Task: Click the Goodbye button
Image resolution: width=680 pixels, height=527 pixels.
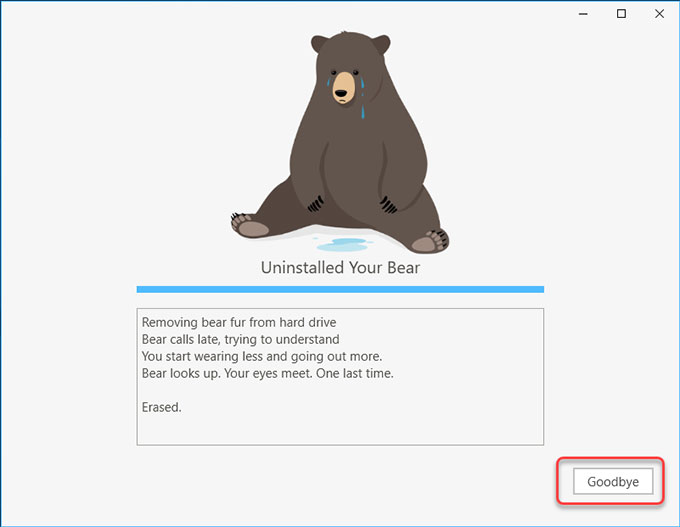Action: [x=613, y=481]
